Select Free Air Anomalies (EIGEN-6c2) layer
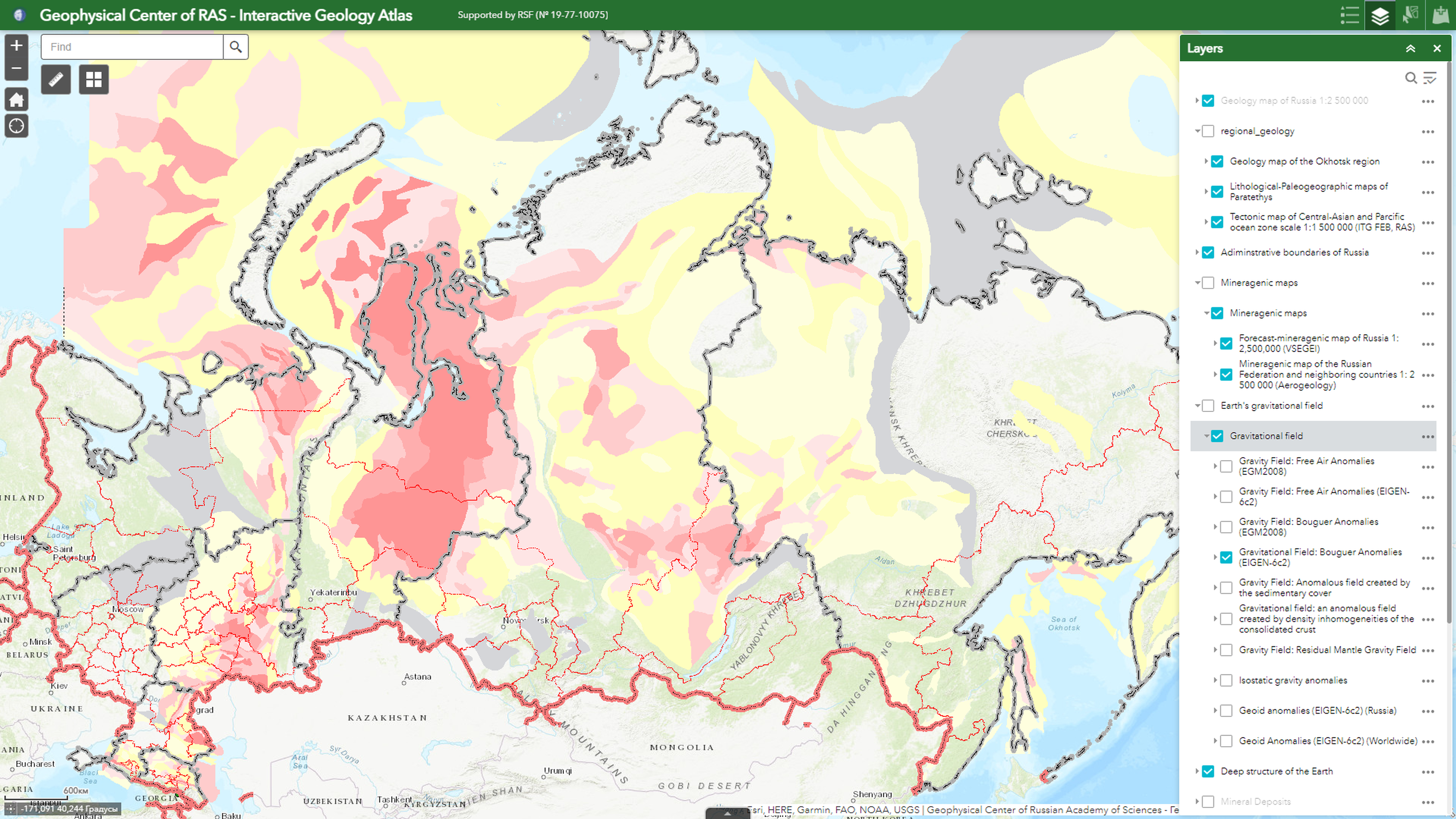 click(1324, 497)
